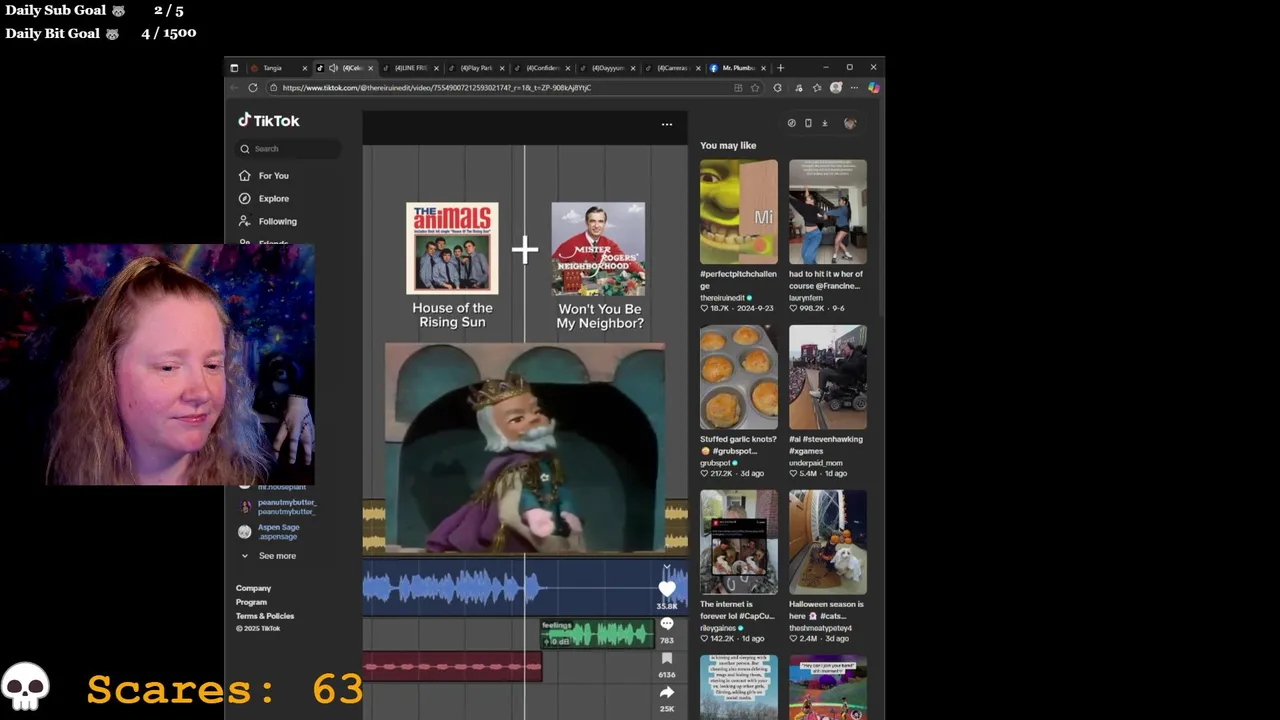Switch to the Tangia browser tab

click(x=272, y=68)
